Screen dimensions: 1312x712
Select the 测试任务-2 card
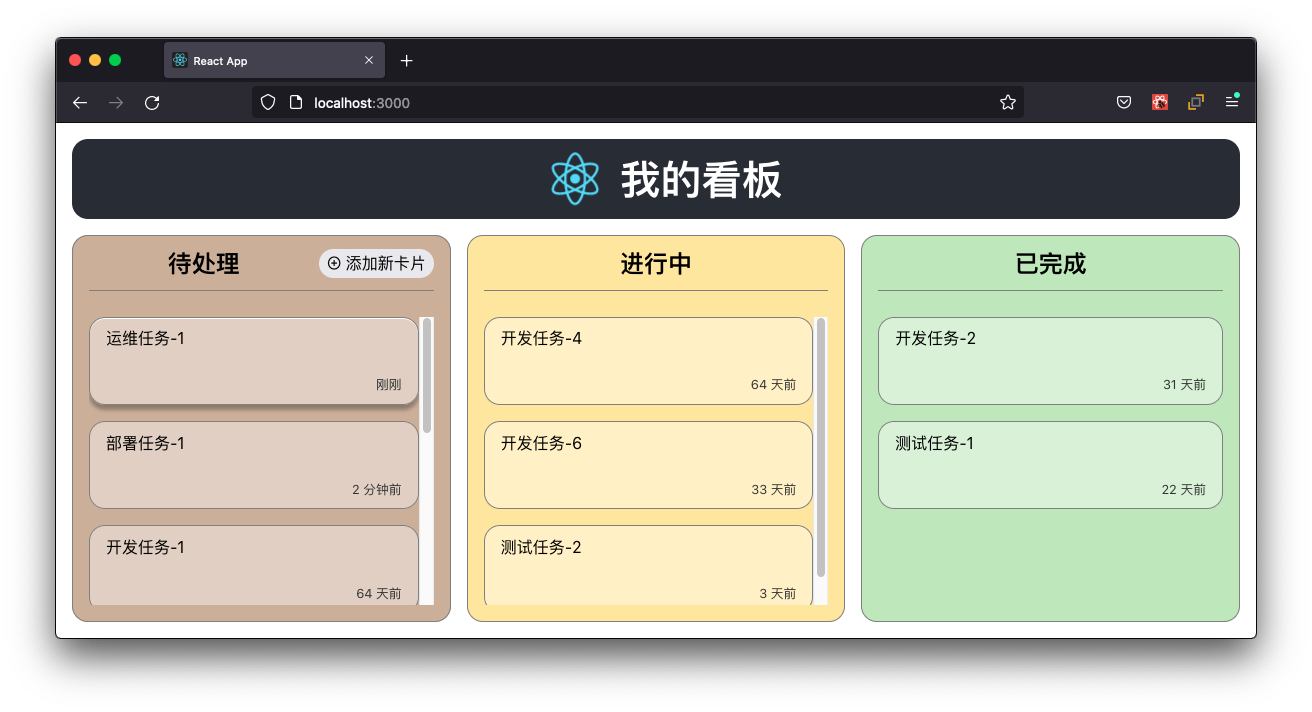click(648, 566)
